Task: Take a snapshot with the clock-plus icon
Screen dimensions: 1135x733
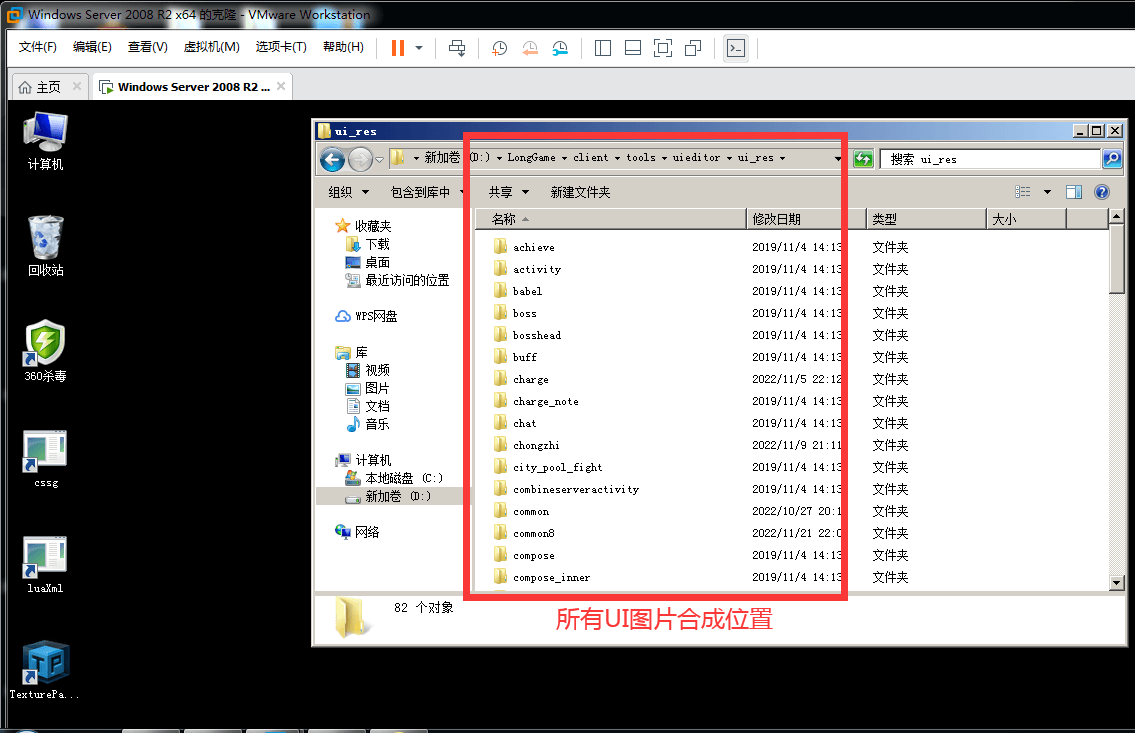Action: pyautogui.click(x=499, y=48)
